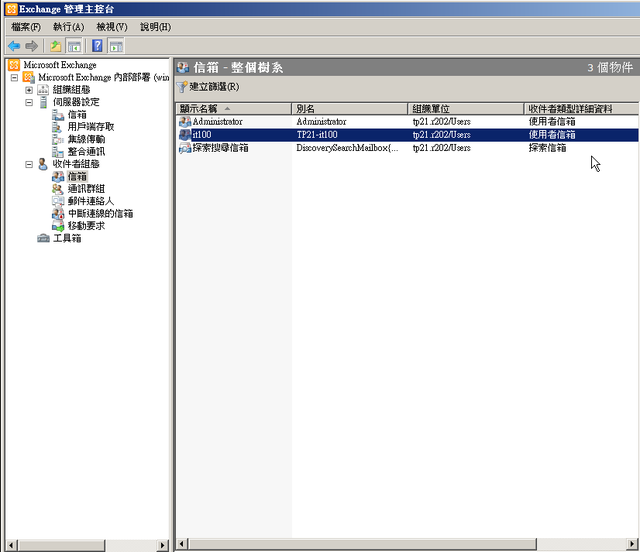Click the filter funnel icon beside 建立篩選

point(182,87)
